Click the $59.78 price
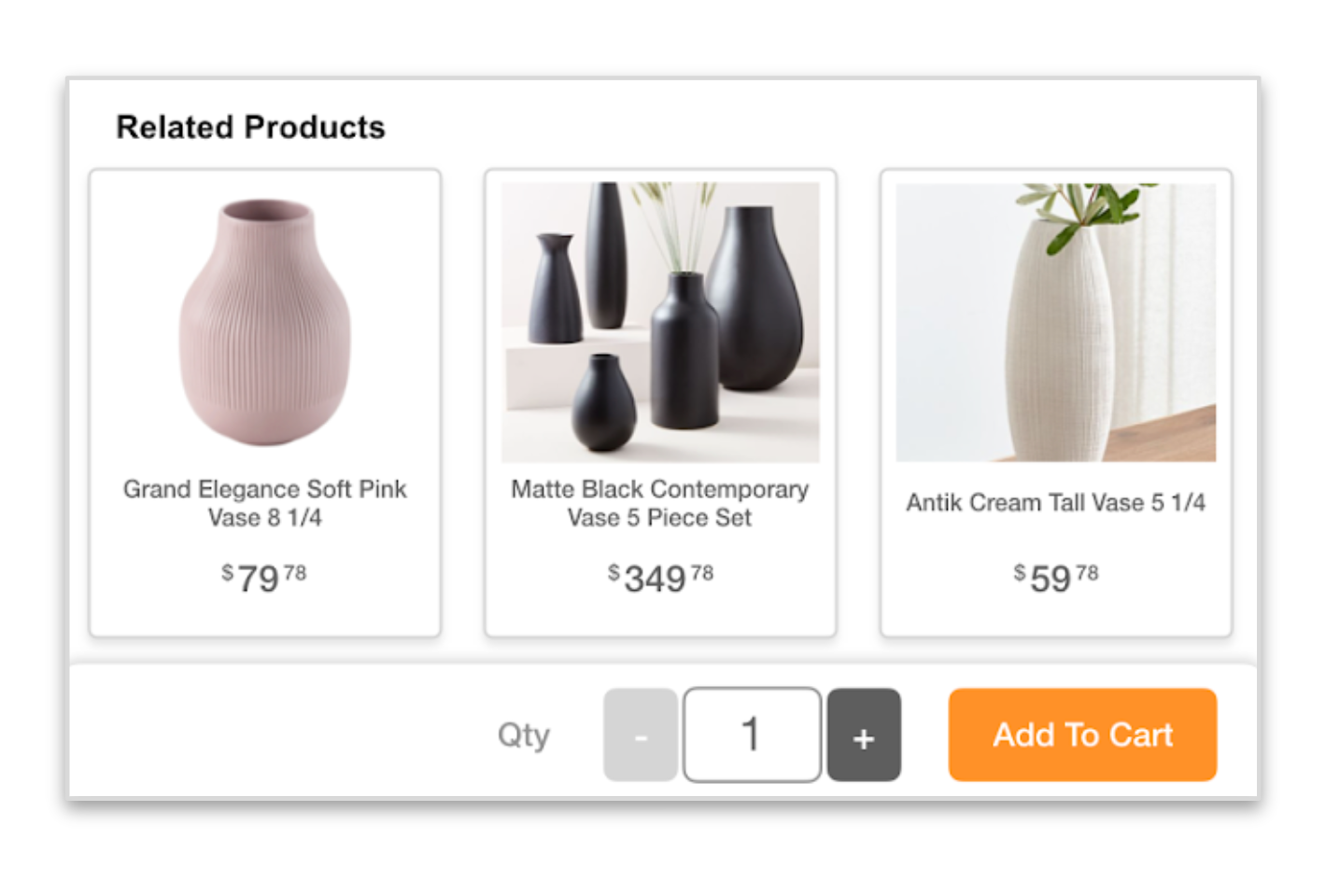Screen dimensions: 1326x896 (x=1056, y=578)
